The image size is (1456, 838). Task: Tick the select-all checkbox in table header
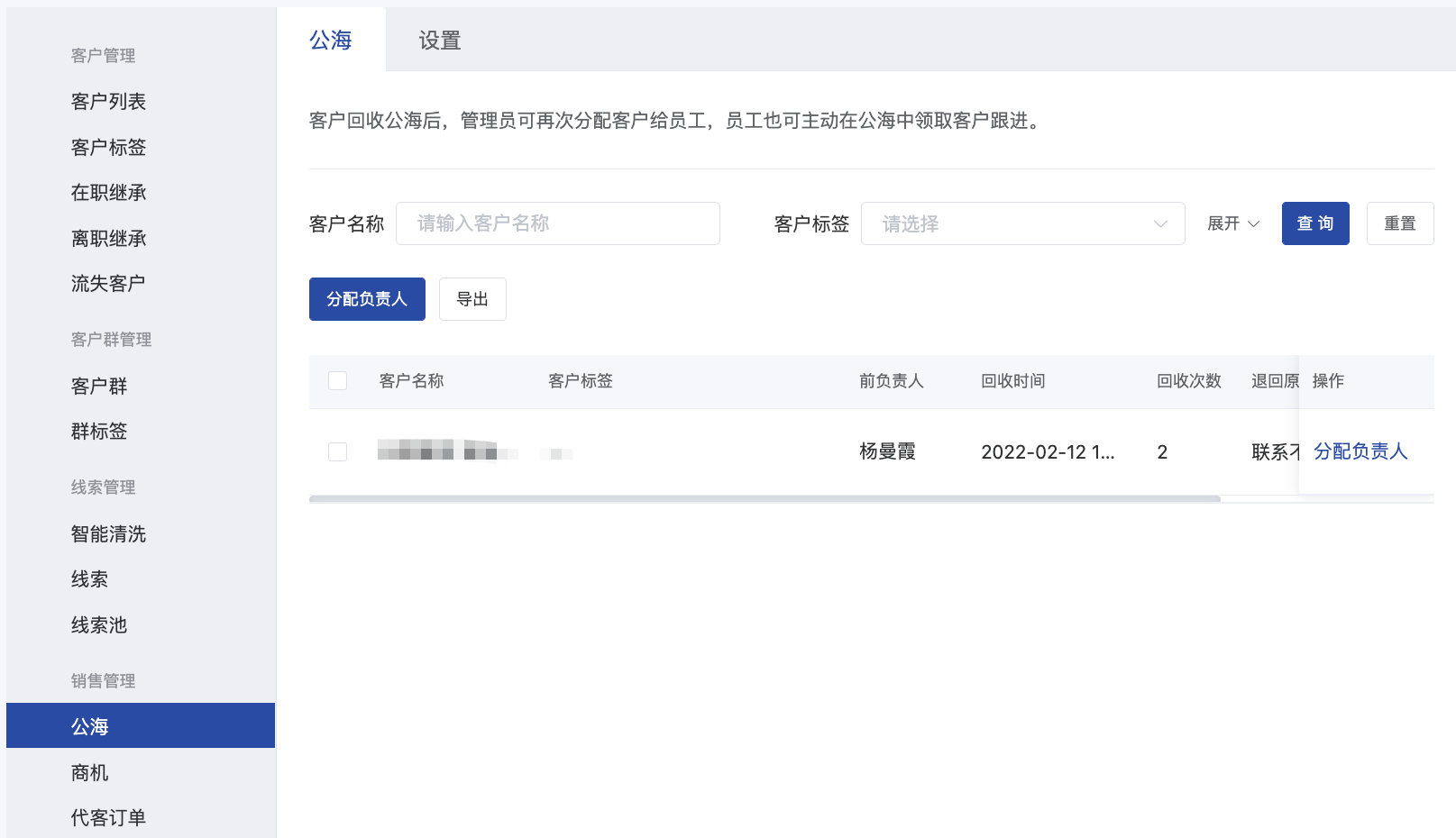tap(338, 381)
